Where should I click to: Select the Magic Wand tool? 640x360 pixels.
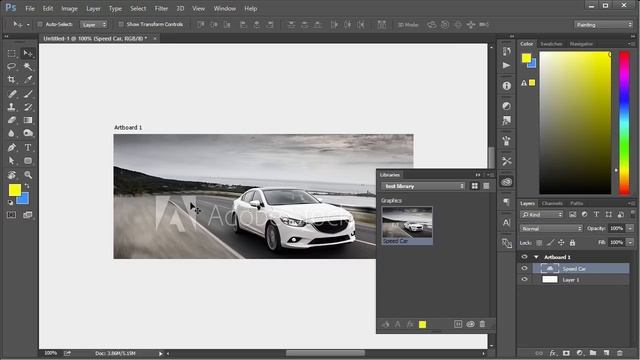point(28,66)
